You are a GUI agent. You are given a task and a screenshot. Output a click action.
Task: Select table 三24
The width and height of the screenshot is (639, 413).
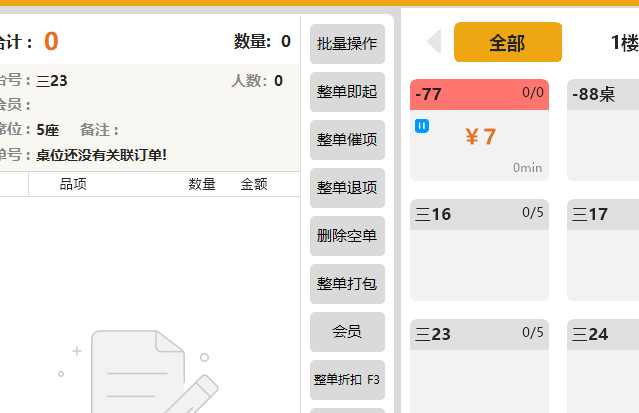[603, 366]
